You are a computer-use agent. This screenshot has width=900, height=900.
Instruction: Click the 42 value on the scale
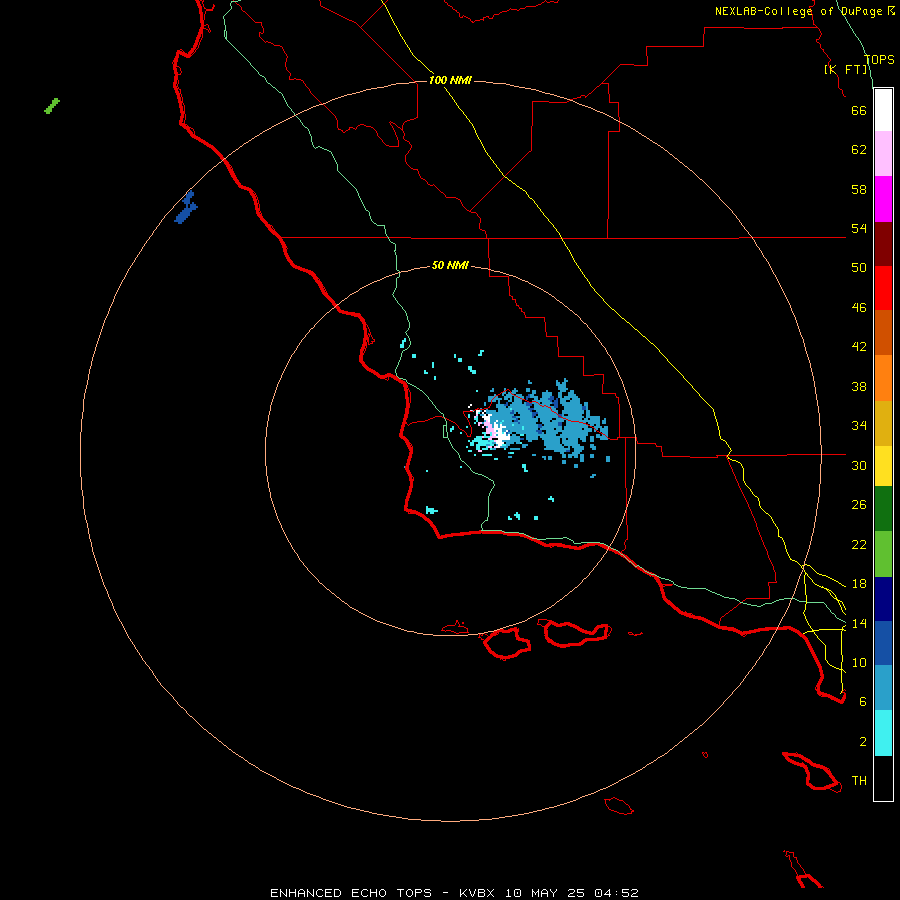[x=859, y=346]
